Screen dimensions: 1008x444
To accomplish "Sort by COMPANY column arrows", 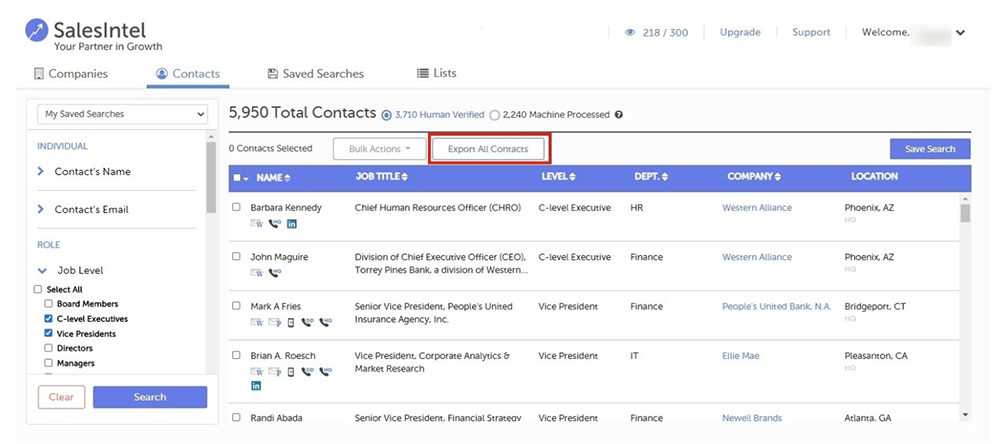I will [x=778, y=177].
